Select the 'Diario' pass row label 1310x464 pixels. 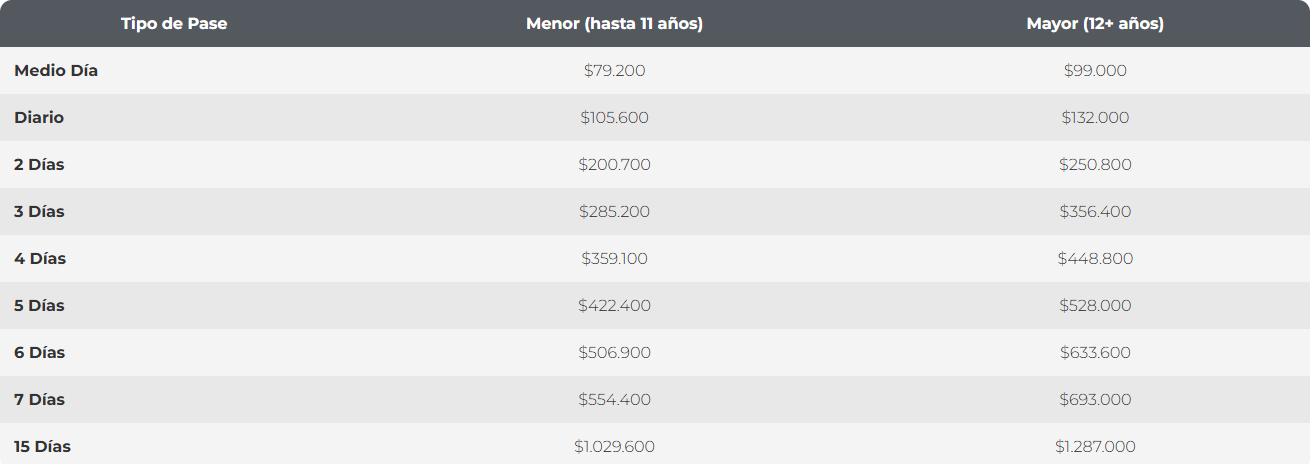click(x=39, y=118)
